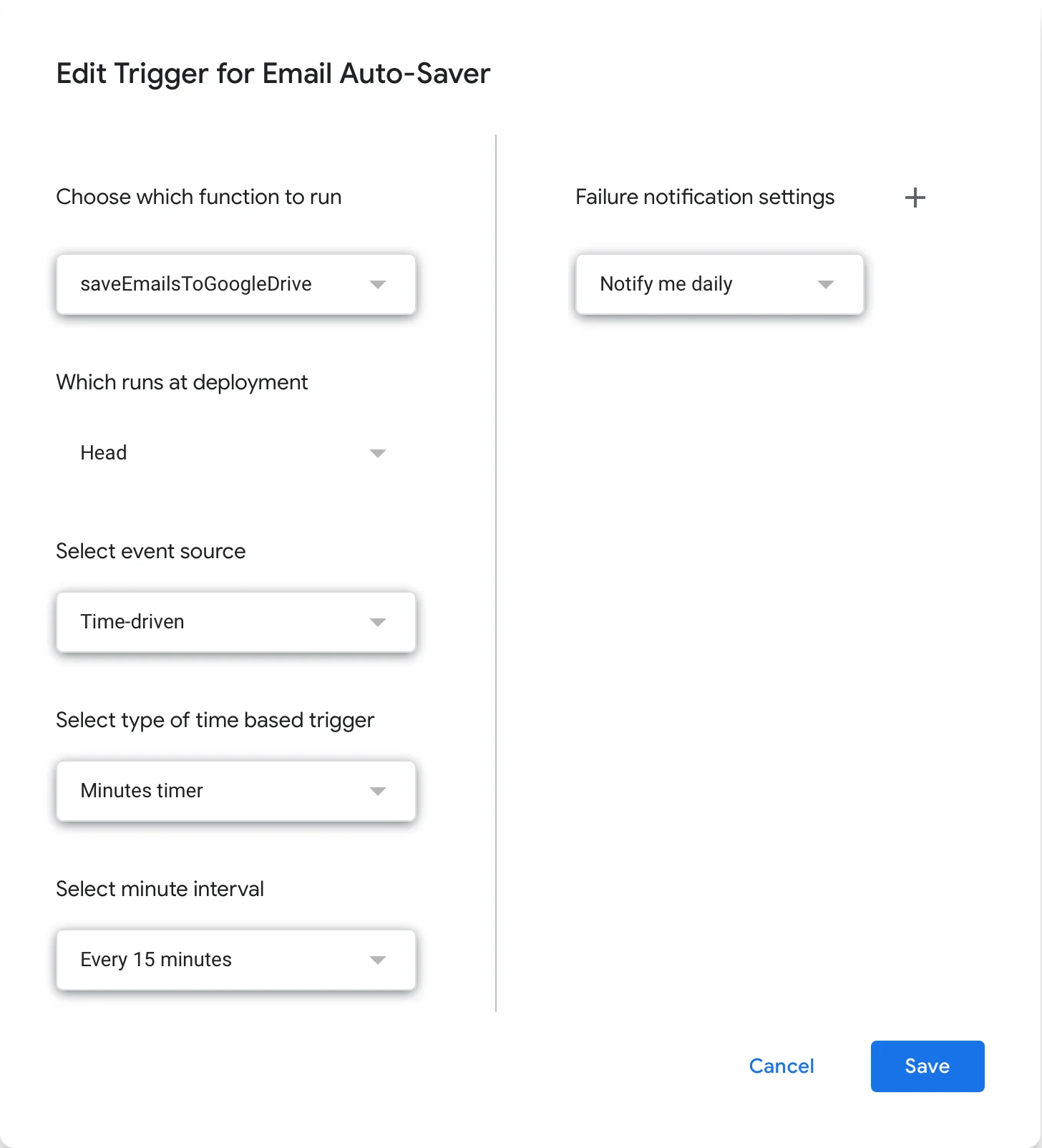Click the arrow beside Time-driven
1042x1148 pixels.
click(x=378, y=622)
